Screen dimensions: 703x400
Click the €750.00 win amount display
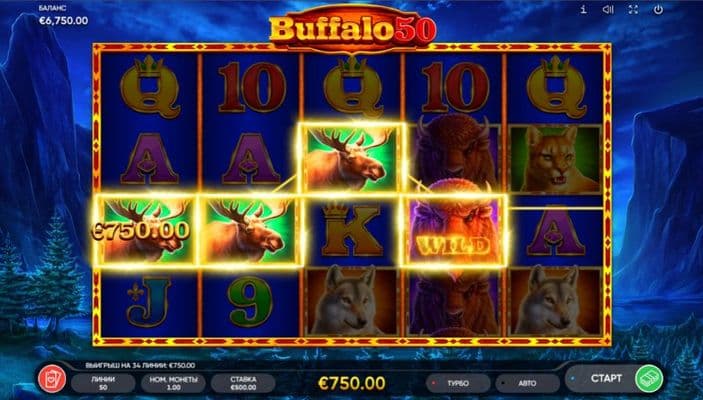pyautogui.click(x=352, y=383)
